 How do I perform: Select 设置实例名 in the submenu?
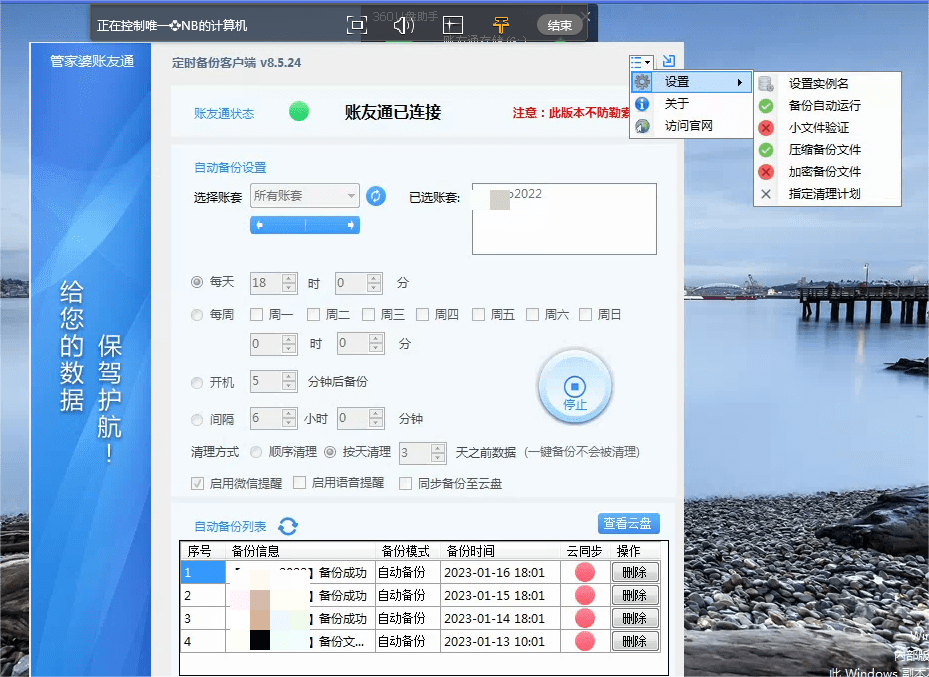(828, 84)
